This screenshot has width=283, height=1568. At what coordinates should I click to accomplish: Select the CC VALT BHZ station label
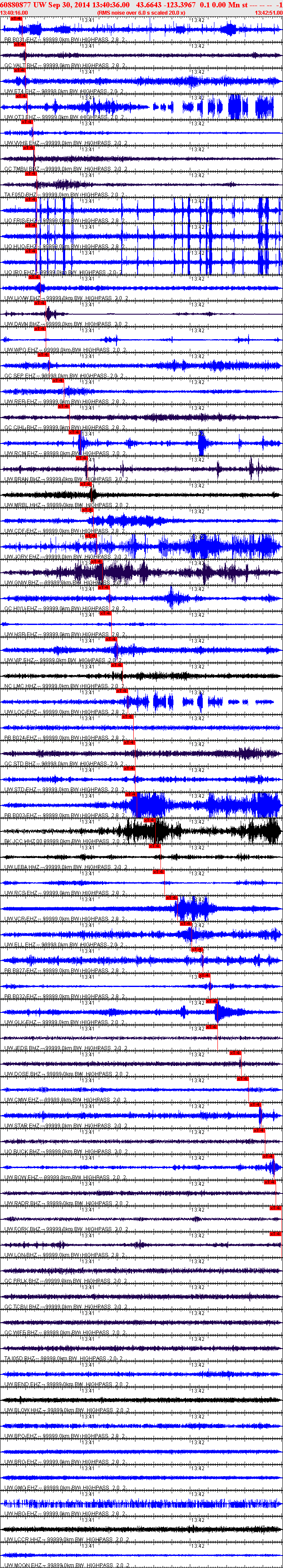[64, 66]
